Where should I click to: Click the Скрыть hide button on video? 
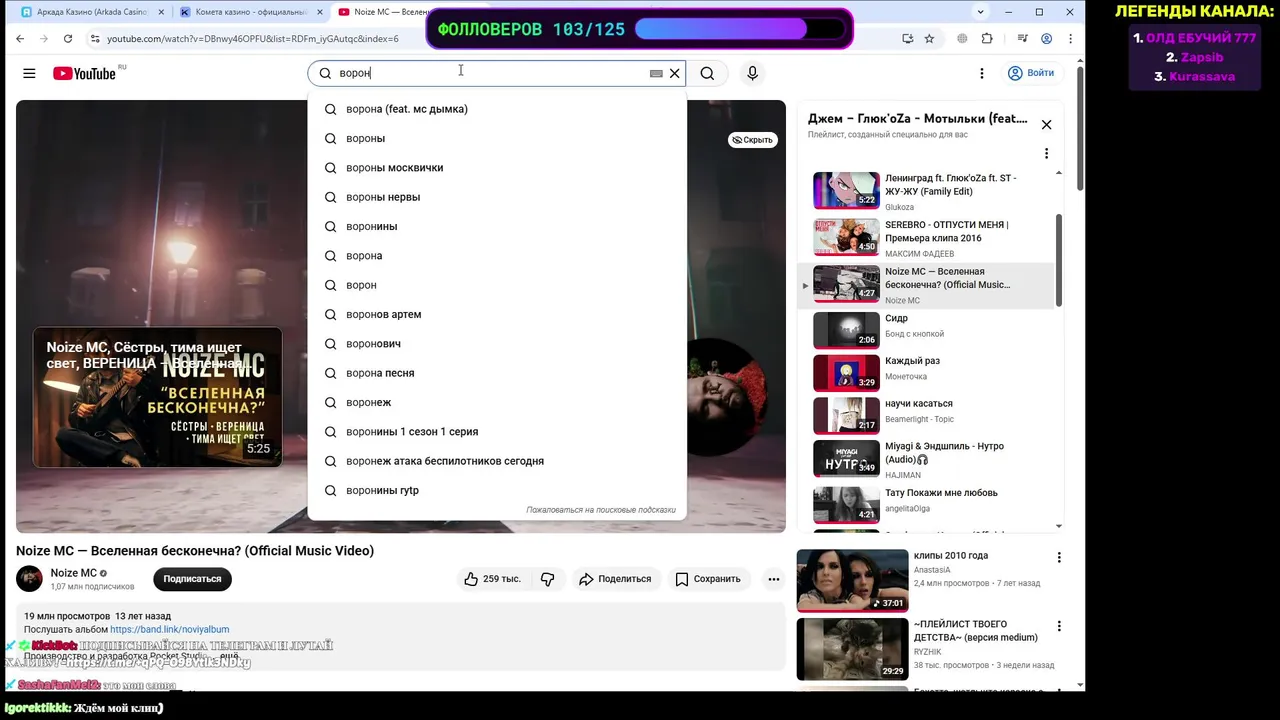752,140
